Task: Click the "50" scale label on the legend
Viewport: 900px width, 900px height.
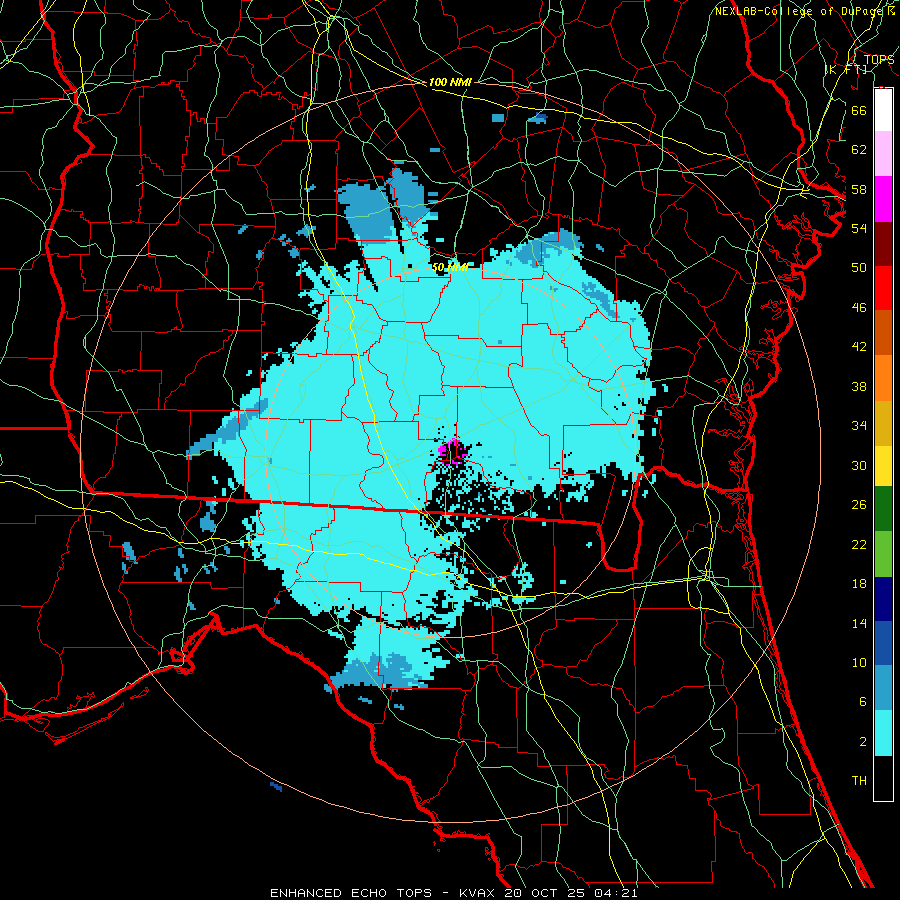Action: (859, 268)
